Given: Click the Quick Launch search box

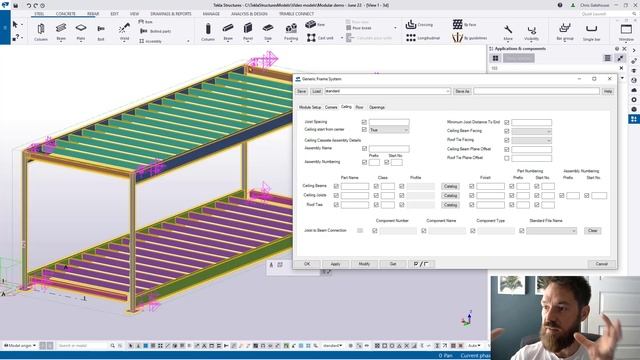Looking at the screenshot, I should click(x=608, y=14).
